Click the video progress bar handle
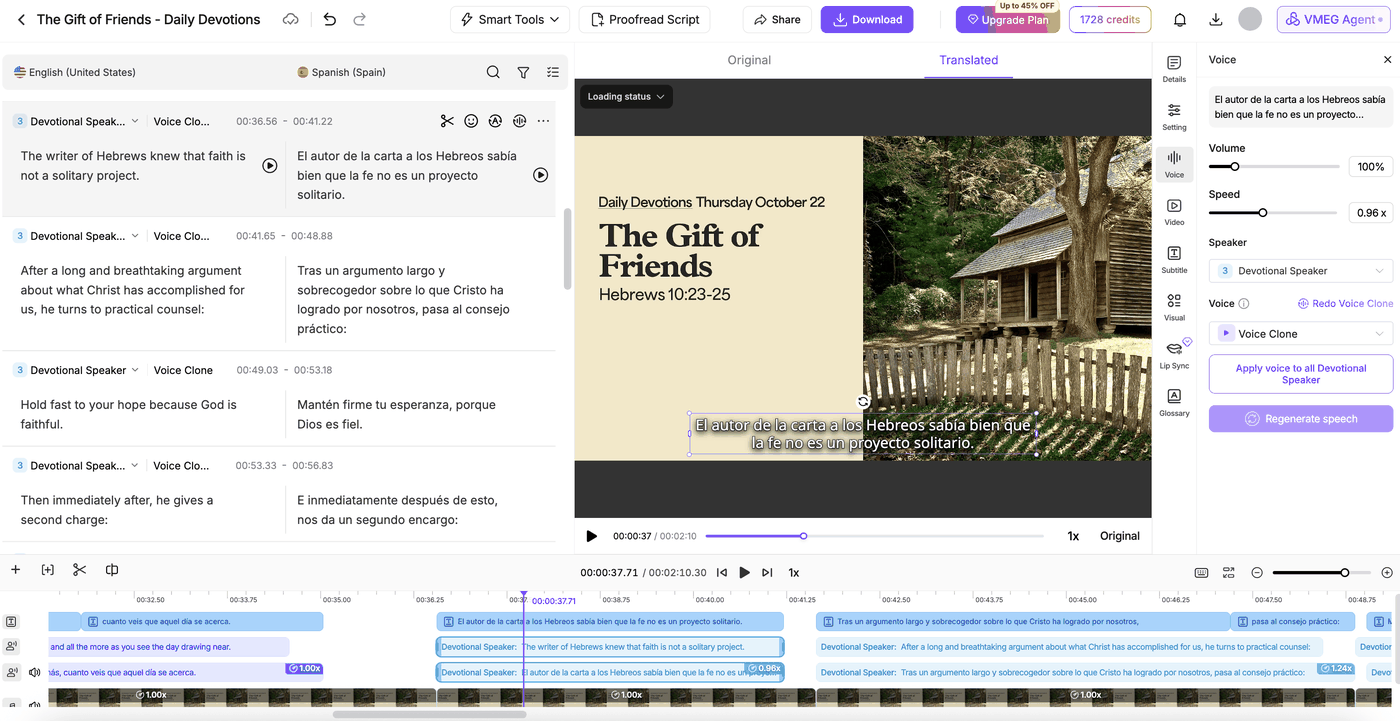1400x721 pixels. (803, 536)
